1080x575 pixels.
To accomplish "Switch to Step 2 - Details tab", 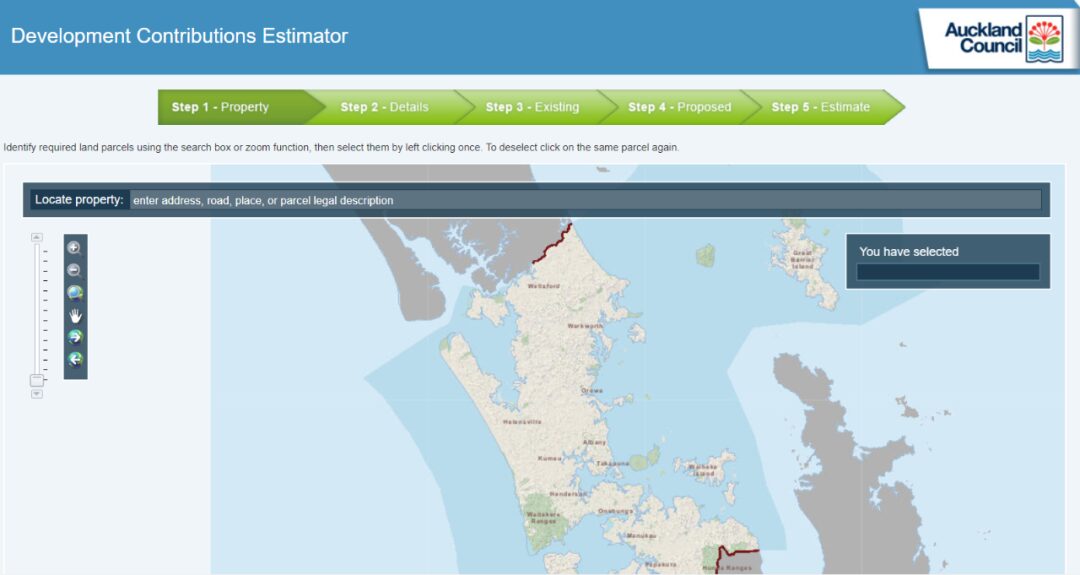I will tap(384, 107).
